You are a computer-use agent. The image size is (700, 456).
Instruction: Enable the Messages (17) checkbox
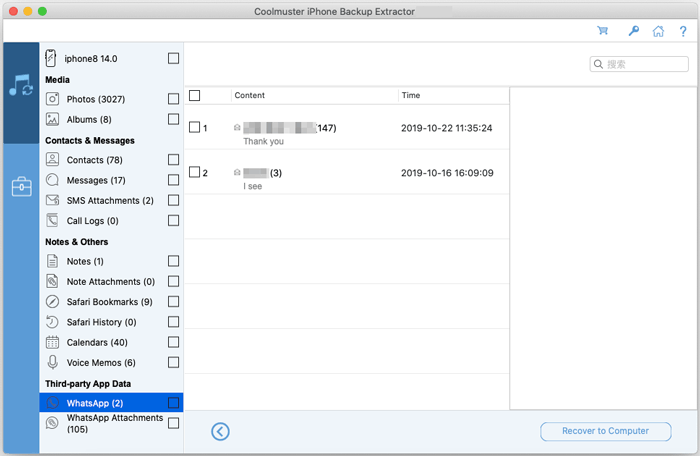[x=174, y=180]
